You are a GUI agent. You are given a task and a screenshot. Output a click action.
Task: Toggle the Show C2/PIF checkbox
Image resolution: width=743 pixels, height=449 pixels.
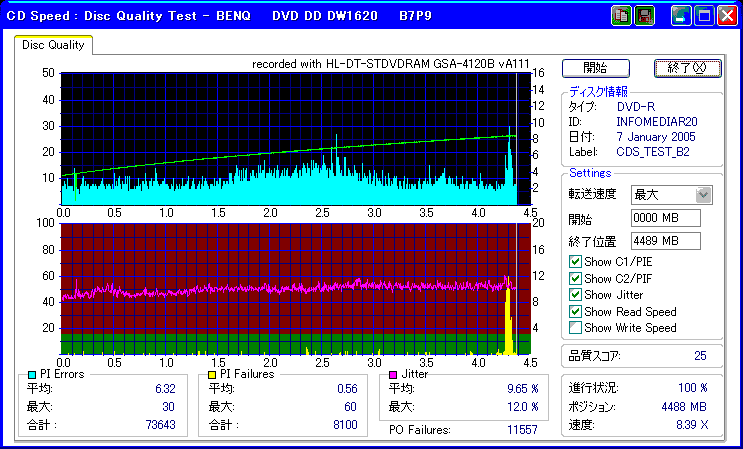[575, 278]
